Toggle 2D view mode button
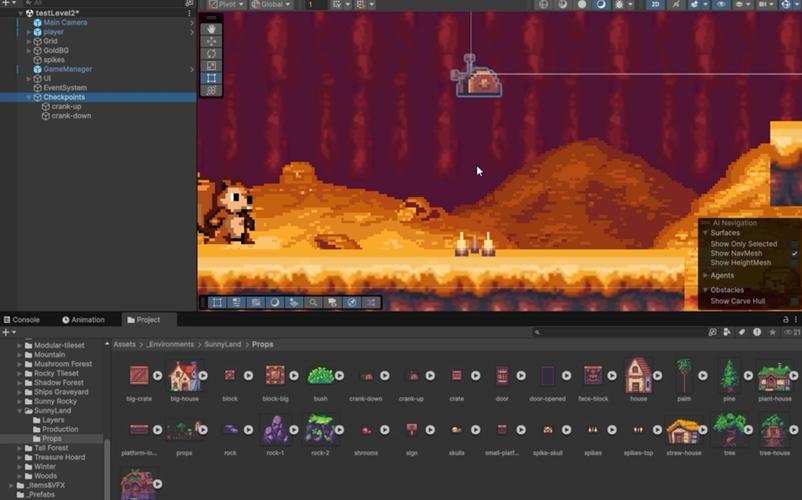 (x=655, y=5)
